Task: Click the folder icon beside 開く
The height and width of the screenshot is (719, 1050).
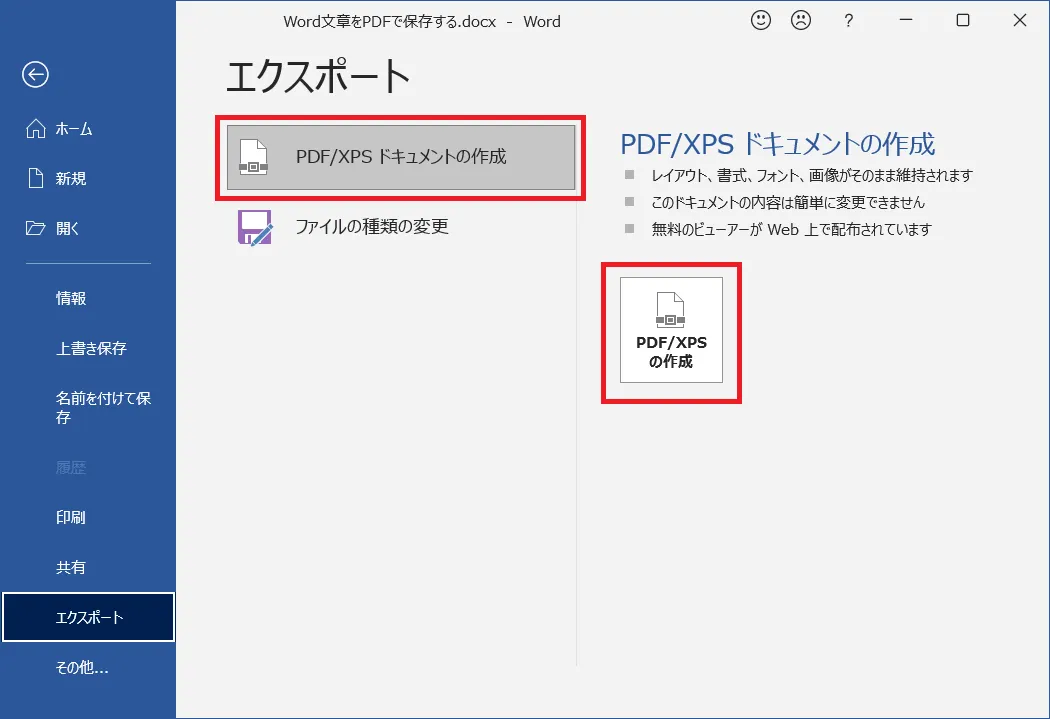Action: coord(35,228)
